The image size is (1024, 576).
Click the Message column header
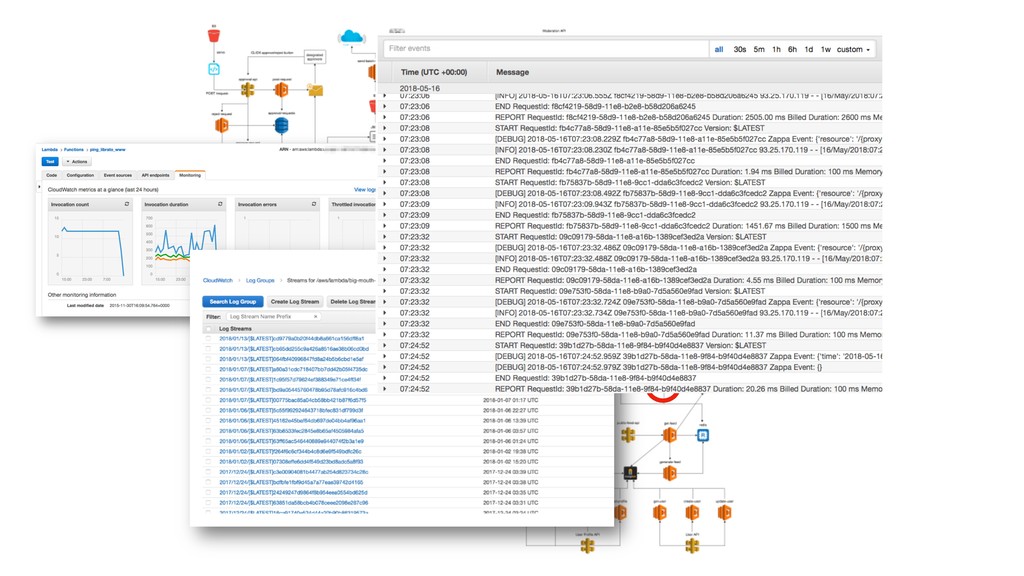click(513, 72)
